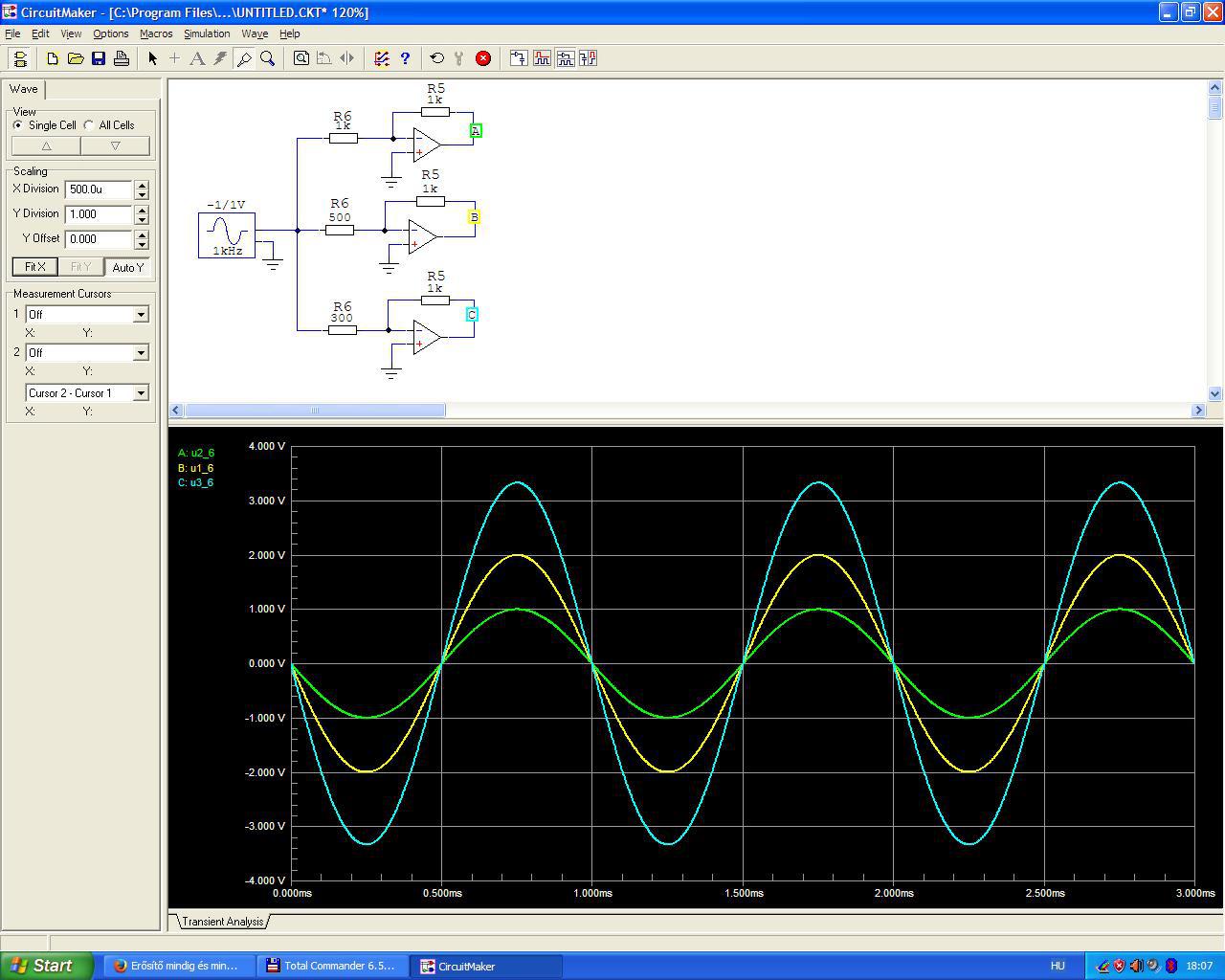The height and width of the screenshot is (980, 1225).
Task: Select the Single Cell view option
Action: tap(18, 125)
